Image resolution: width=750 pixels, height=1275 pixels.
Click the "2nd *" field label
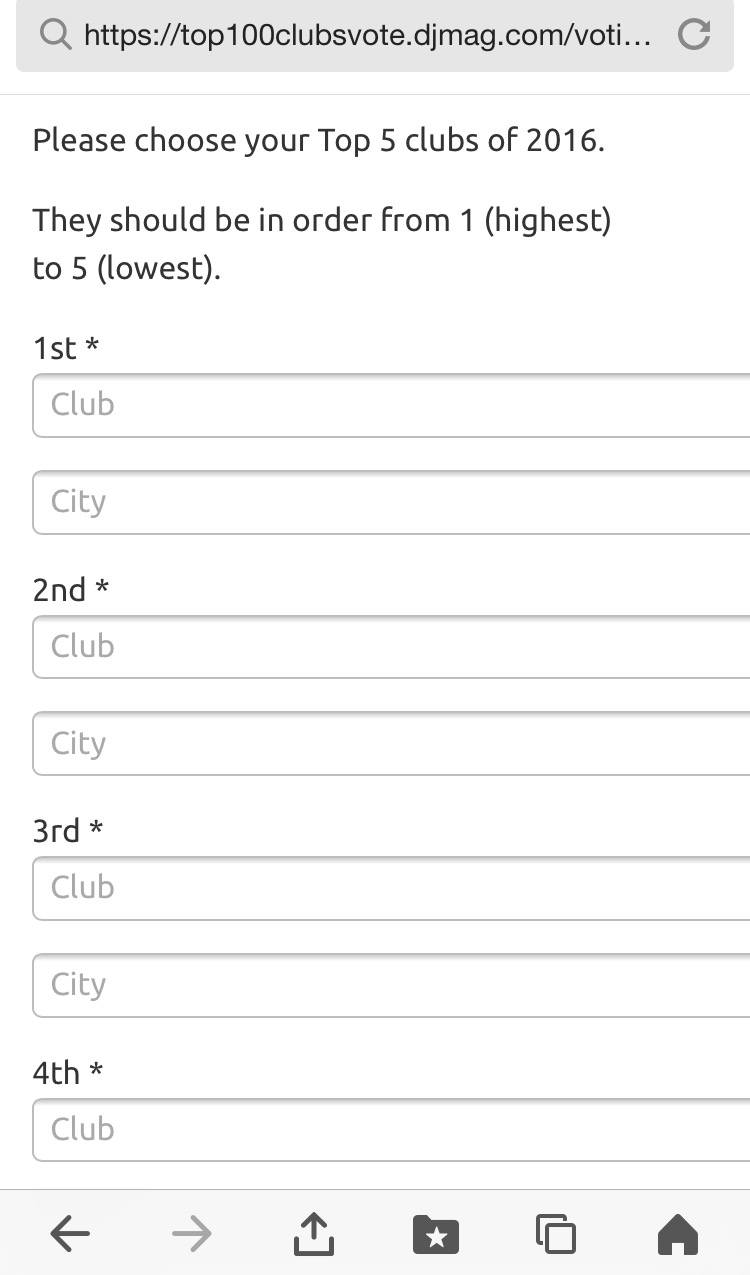[x=70, y=590]
